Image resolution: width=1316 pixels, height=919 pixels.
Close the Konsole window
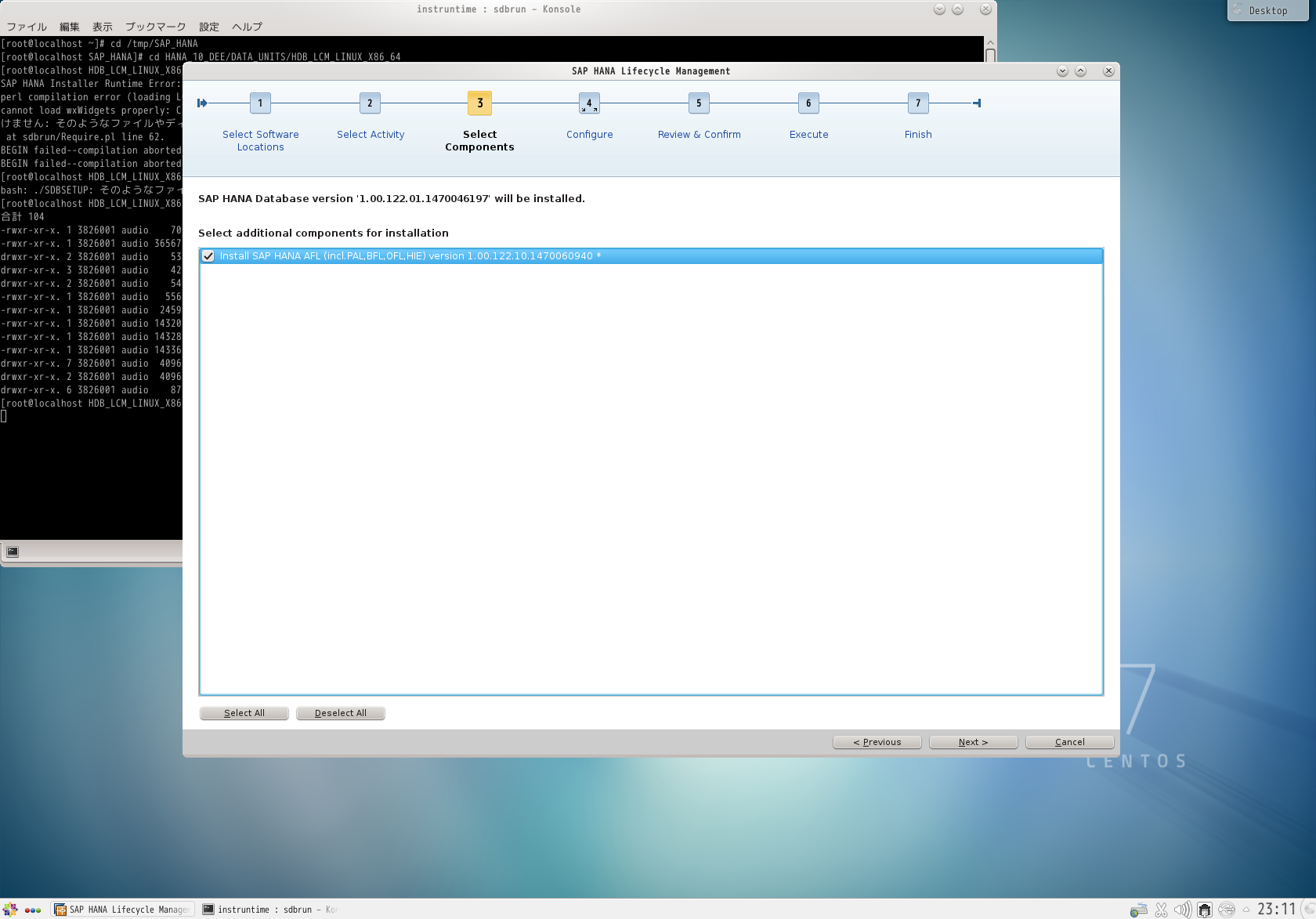(985, 9)
